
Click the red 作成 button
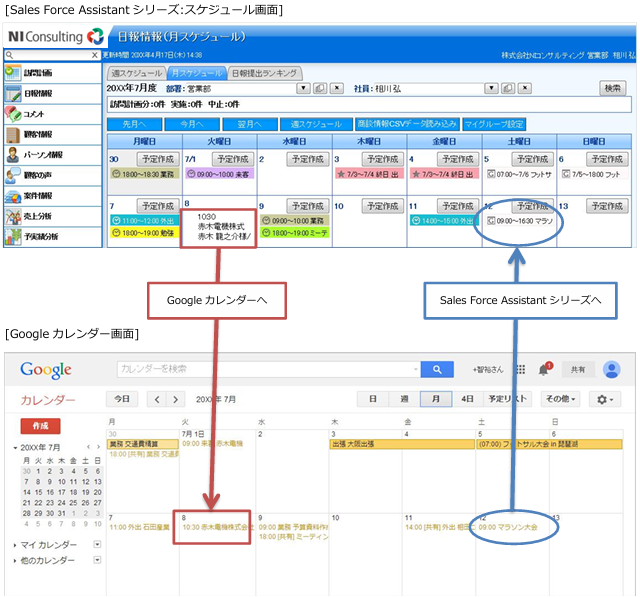(x=40, y=426)
